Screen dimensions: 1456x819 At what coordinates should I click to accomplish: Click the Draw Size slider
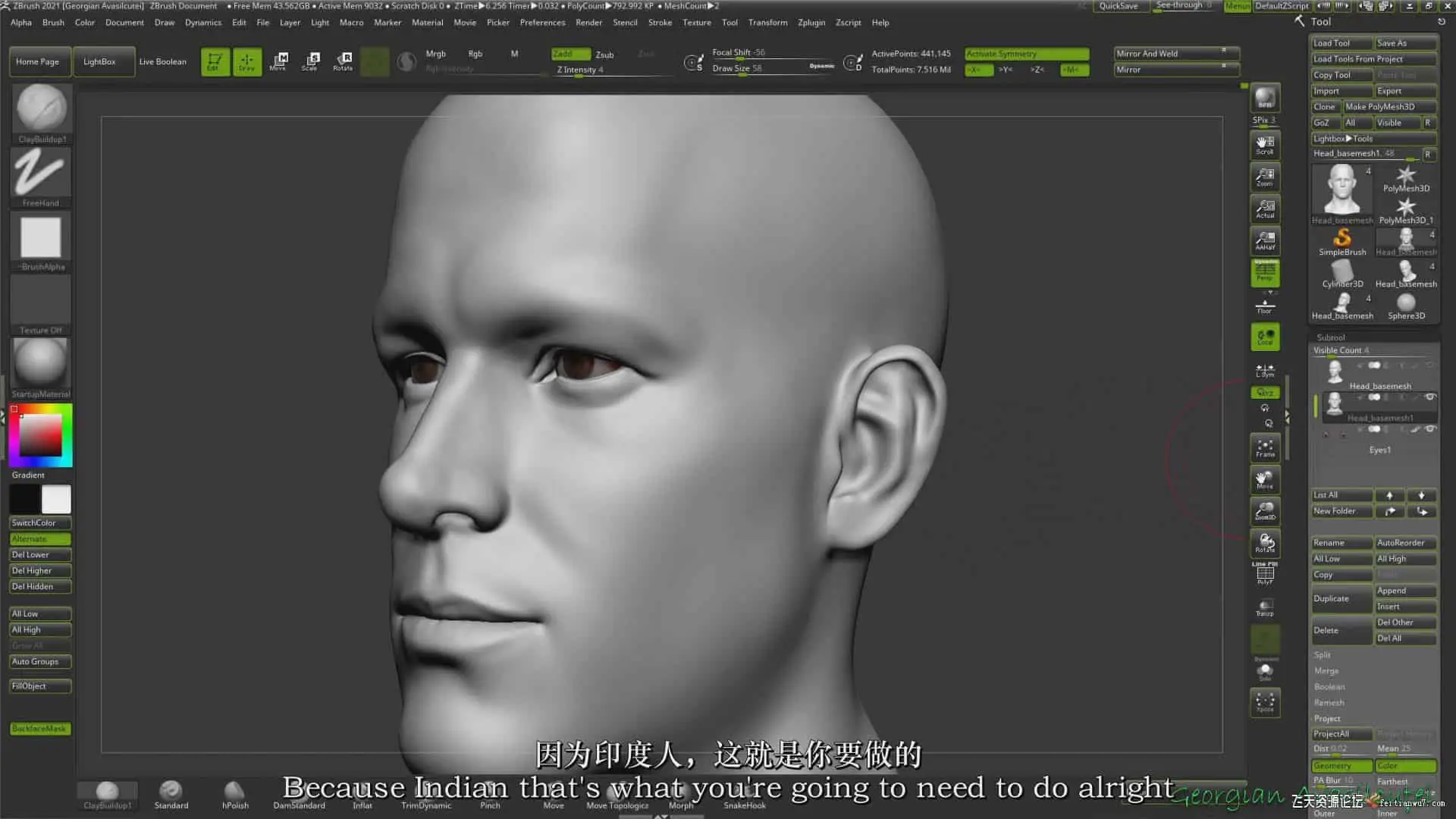coord(766,68)
